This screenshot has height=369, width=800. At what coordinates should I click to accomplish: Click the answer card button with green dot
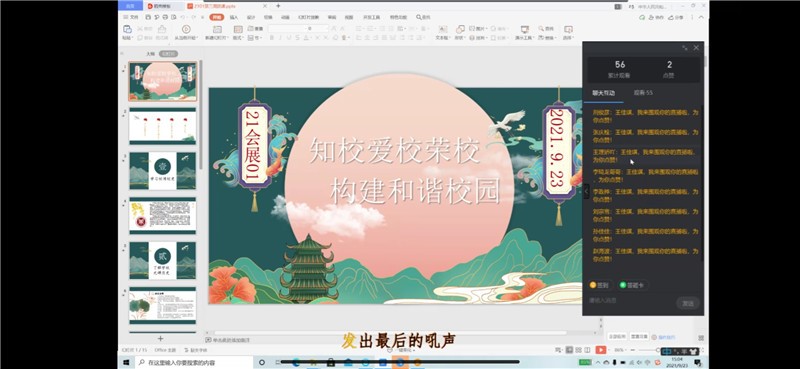click(x=632, y=285)
